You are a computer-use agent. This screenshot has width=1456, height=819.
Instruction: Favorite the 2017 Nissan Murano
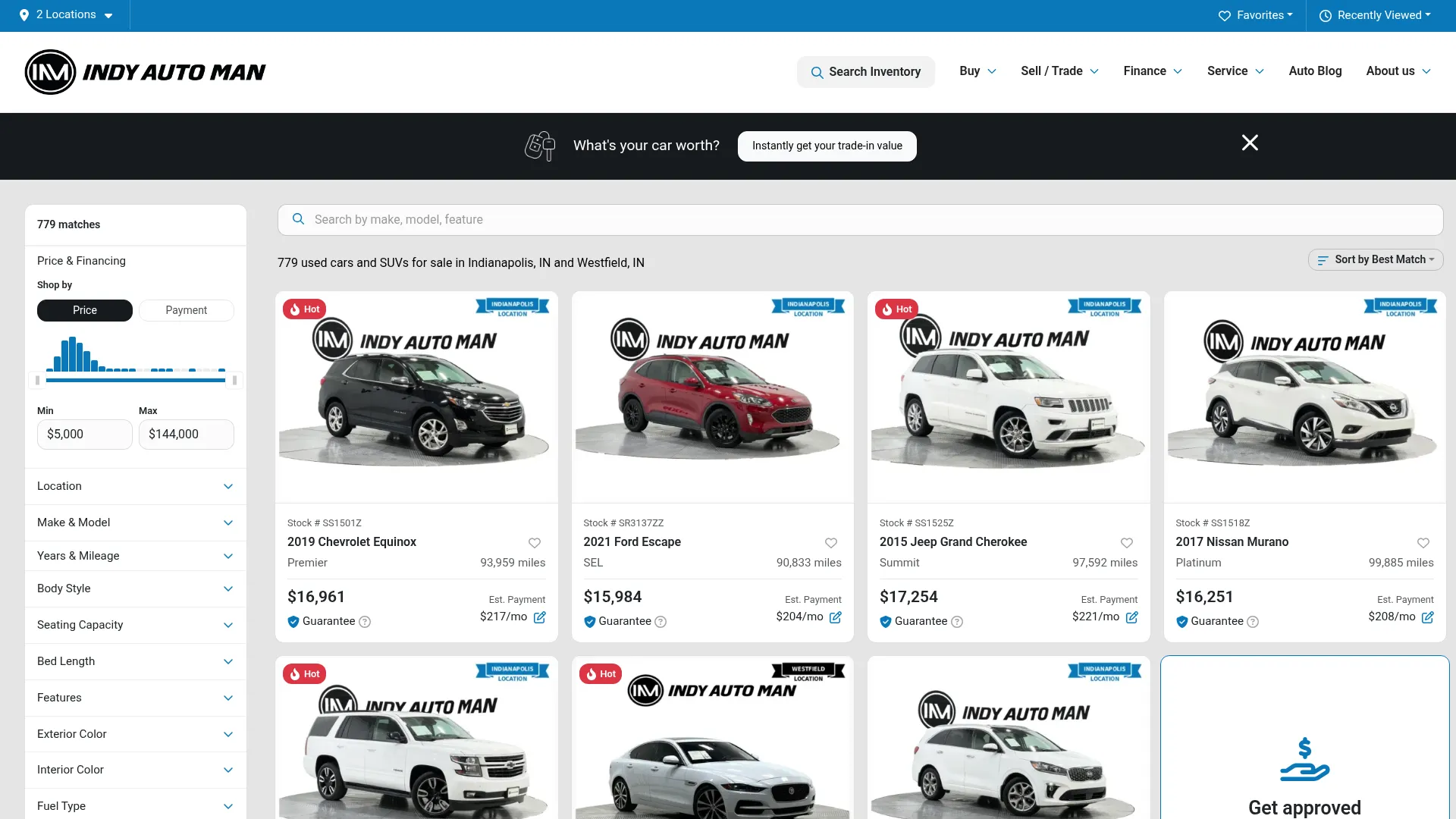[1423, 543]
